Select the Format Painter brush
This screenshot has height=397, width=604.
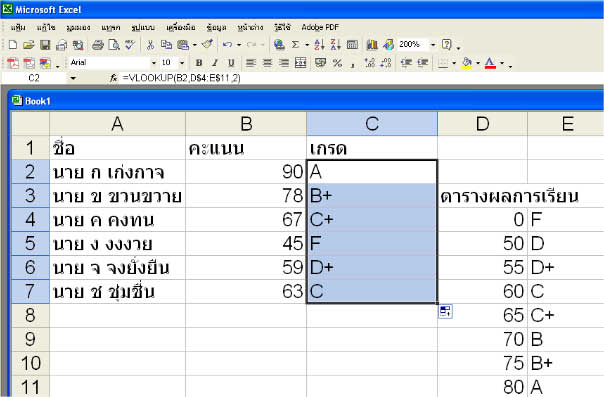[x=208, y=45]
